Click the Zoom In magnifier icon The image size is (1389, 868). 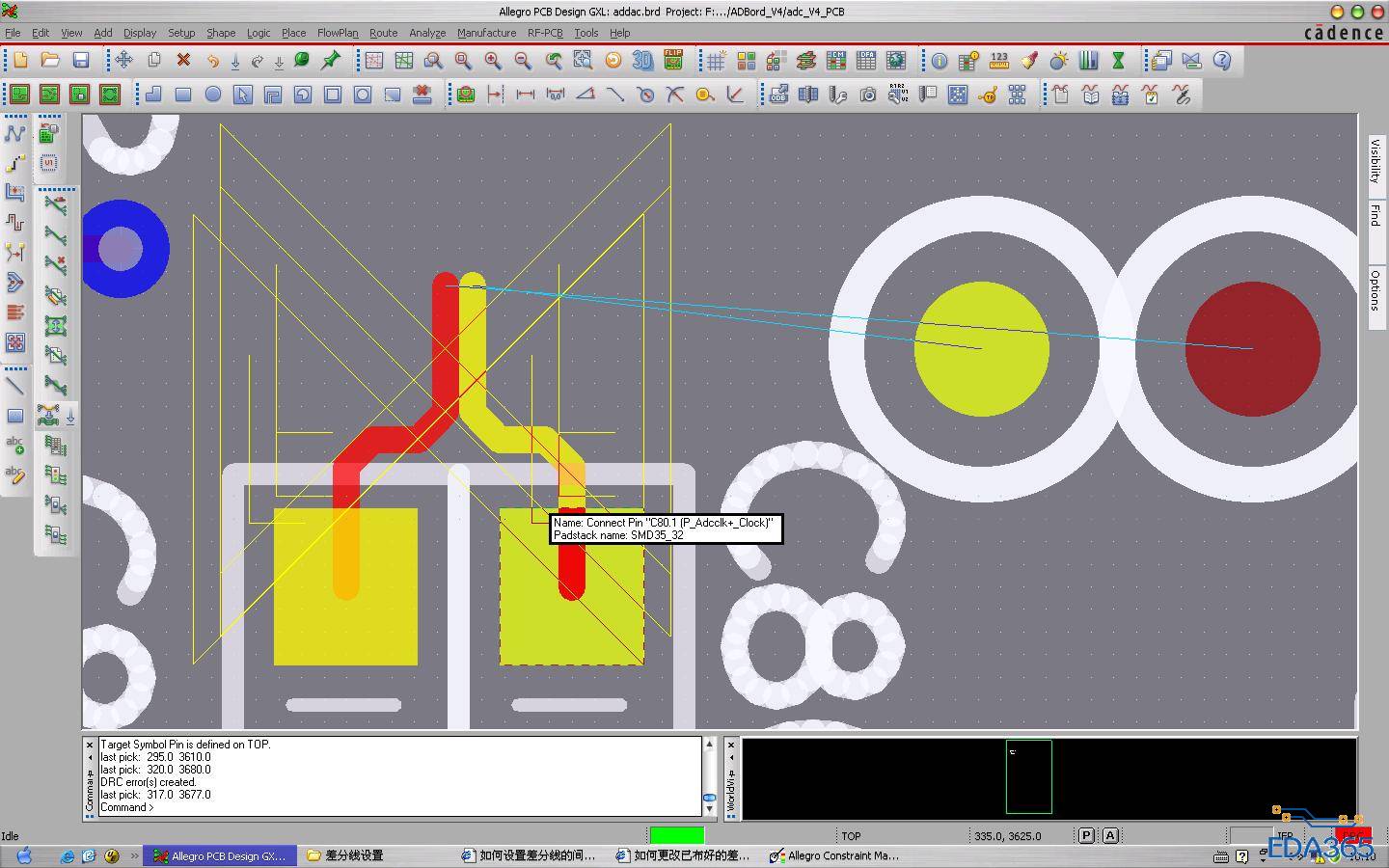pyautogui.click(x=493, y=61)
